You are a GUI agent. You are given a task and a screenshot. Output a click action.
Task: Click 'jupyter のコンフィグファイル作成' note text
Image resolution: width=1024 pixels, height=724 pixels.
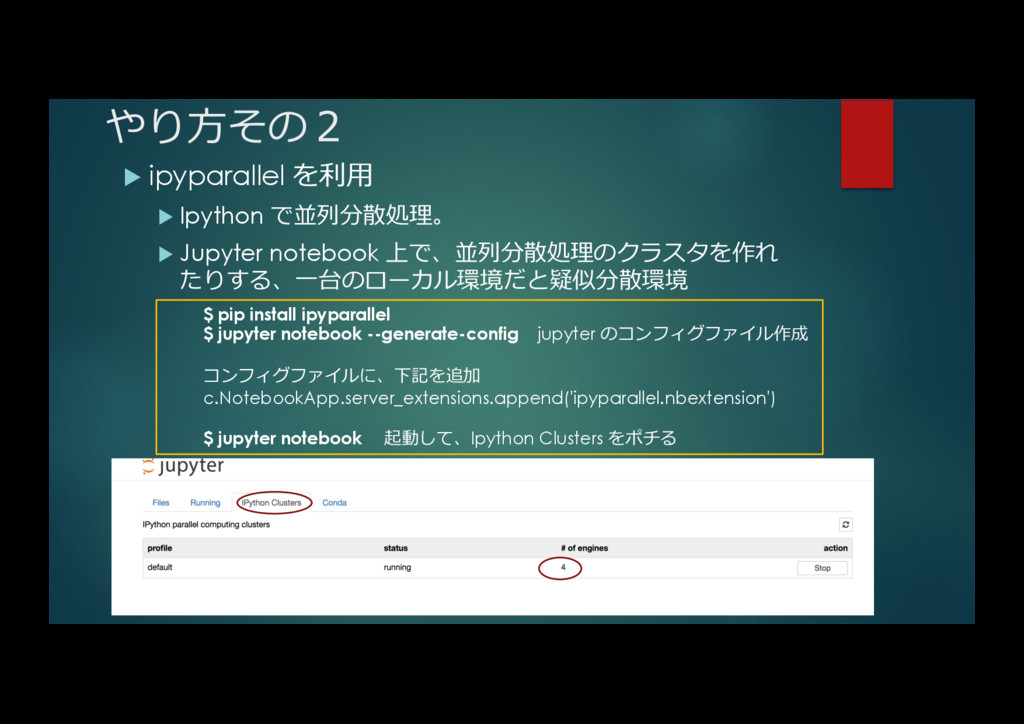pyautogui.click(x=673, y=334)
